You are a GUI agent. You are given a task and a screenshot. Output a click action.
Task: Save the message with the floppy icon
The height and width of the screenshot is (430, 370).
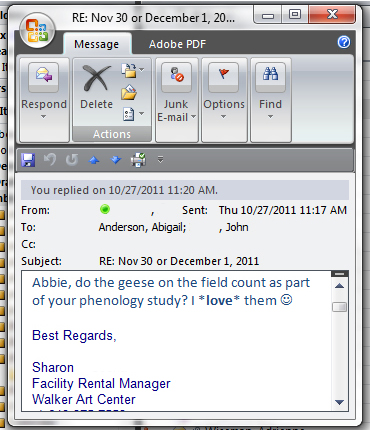[x=28, y=160]
